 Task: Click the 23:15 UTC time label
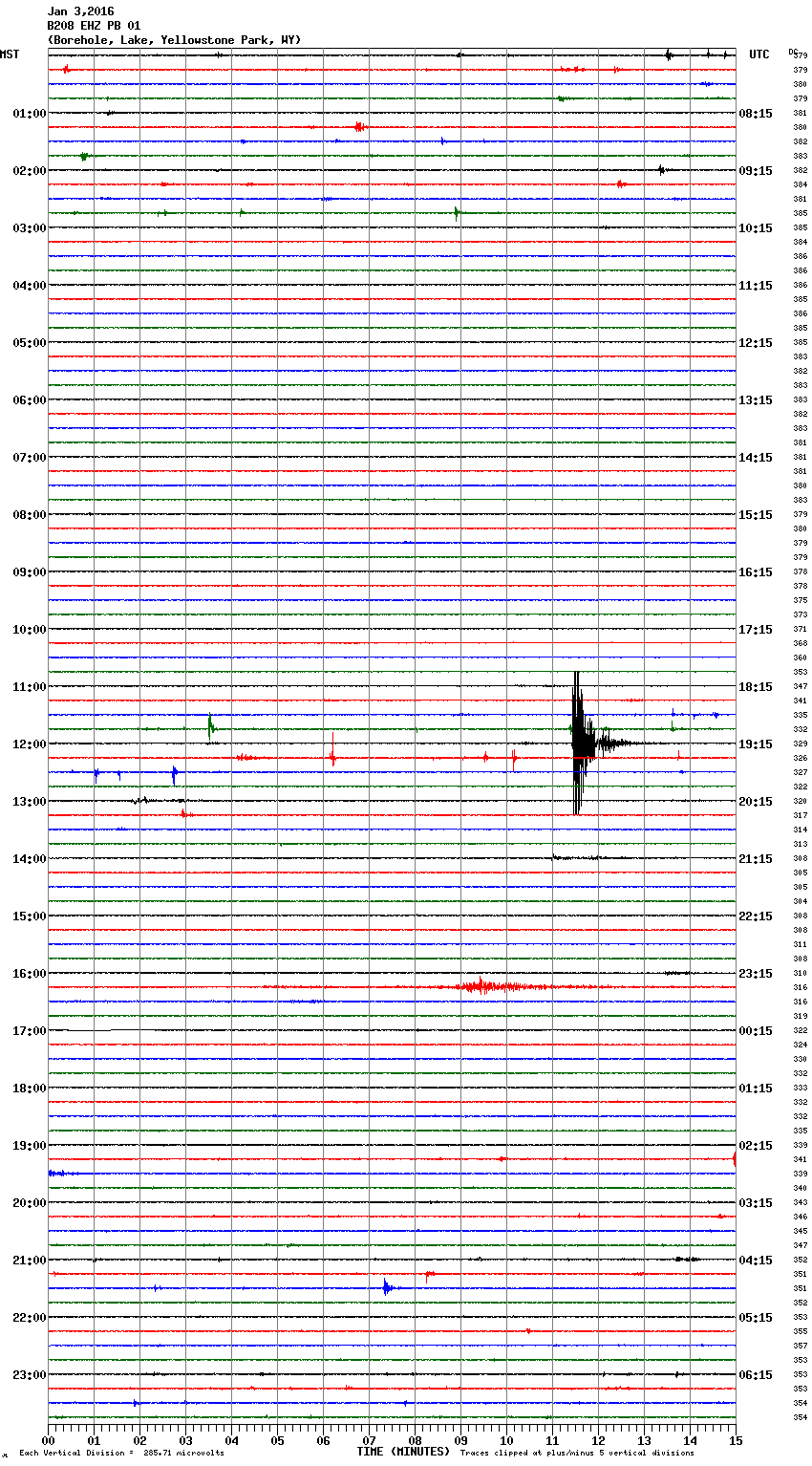click(756, 974)
